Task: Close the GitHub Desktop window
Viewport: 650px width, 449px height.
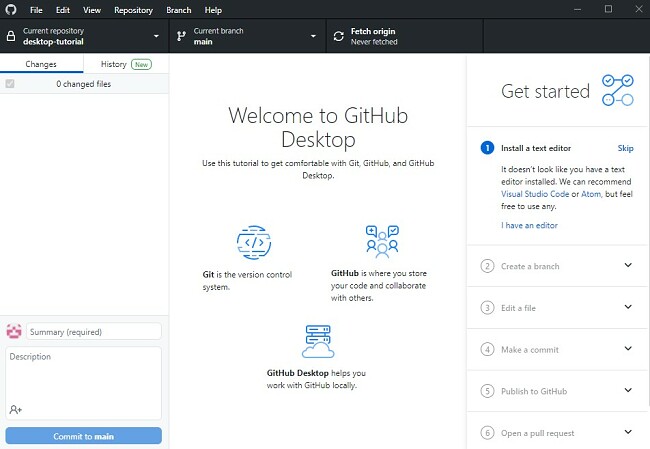Action: coord(639,9)
